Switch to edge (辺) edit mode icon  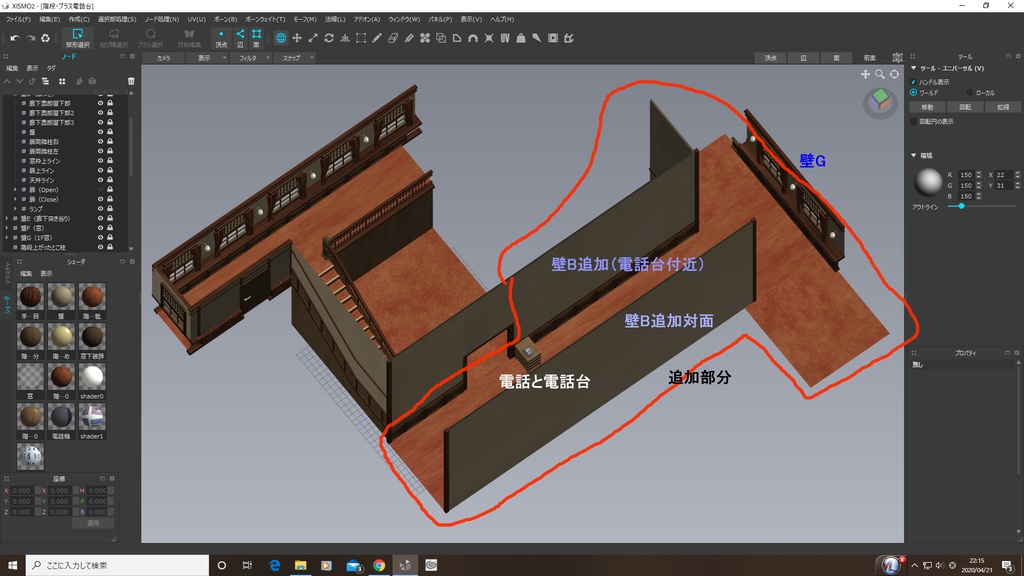click(240, 38)
